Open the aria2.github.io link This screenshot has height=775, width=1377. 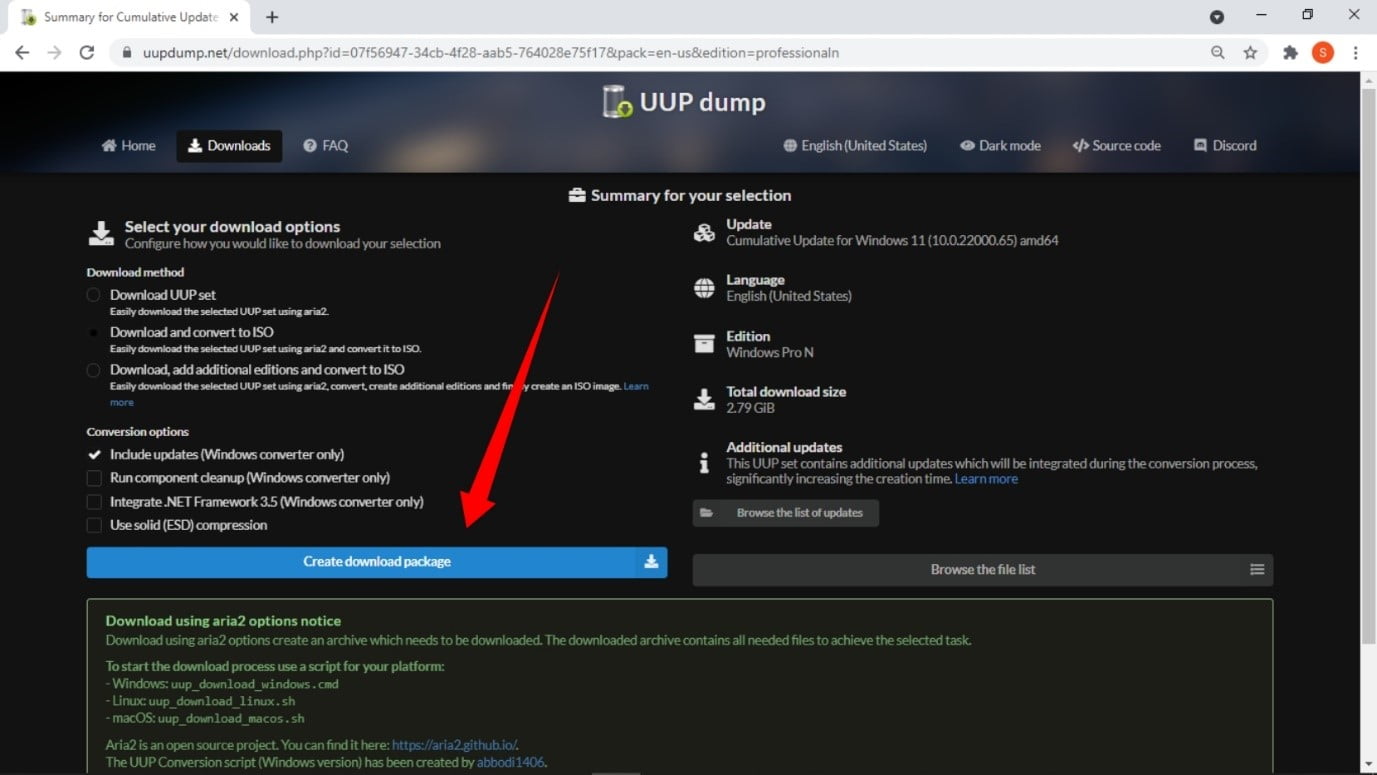pos(454,745)
